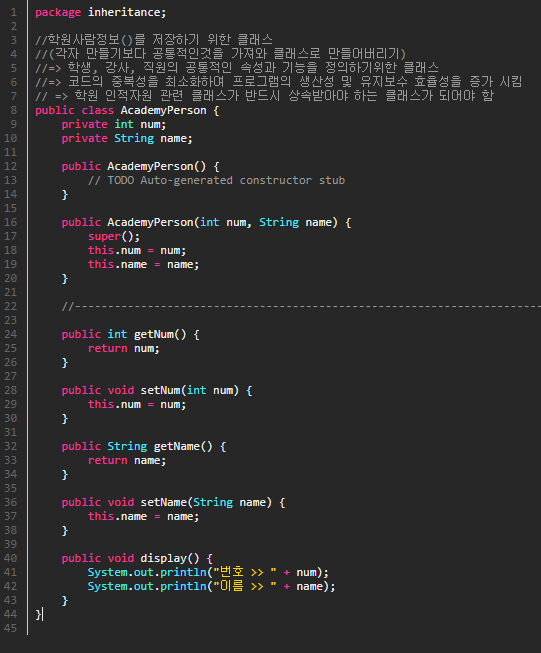Click the comment '학원 인적자원 관련 클래스가'

pos(157,96)
